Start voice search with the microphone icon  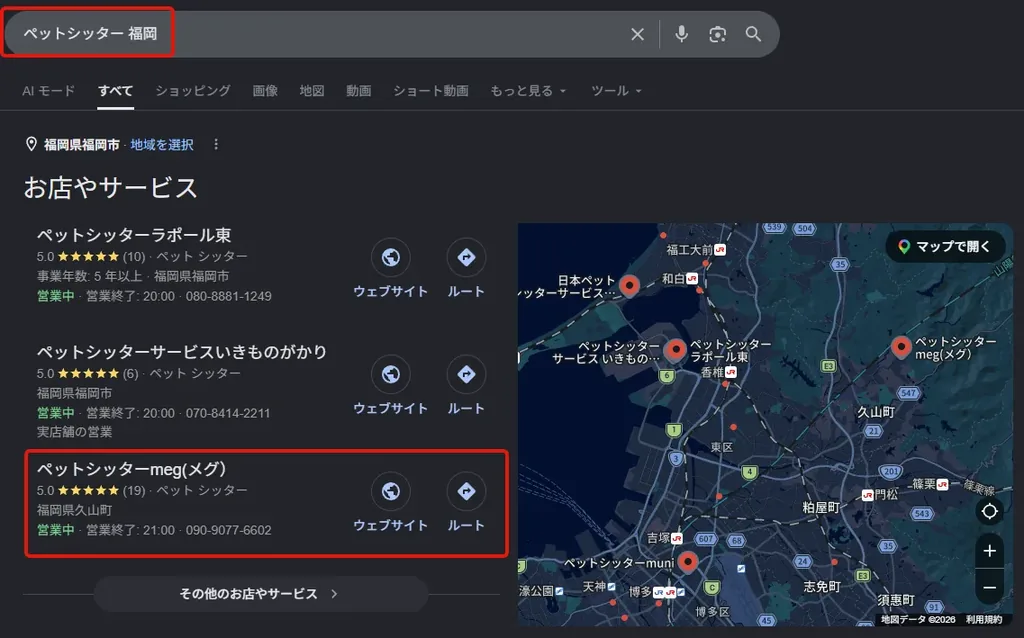click(x=681, y=34)
